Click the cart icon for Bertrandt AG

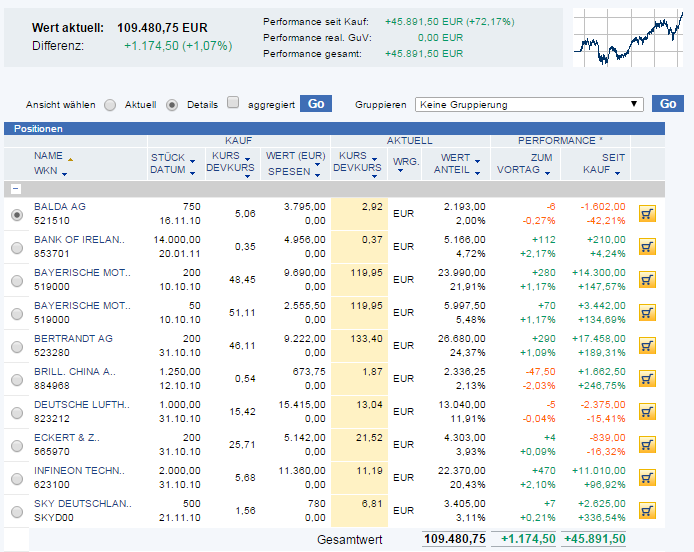[647, 346]
